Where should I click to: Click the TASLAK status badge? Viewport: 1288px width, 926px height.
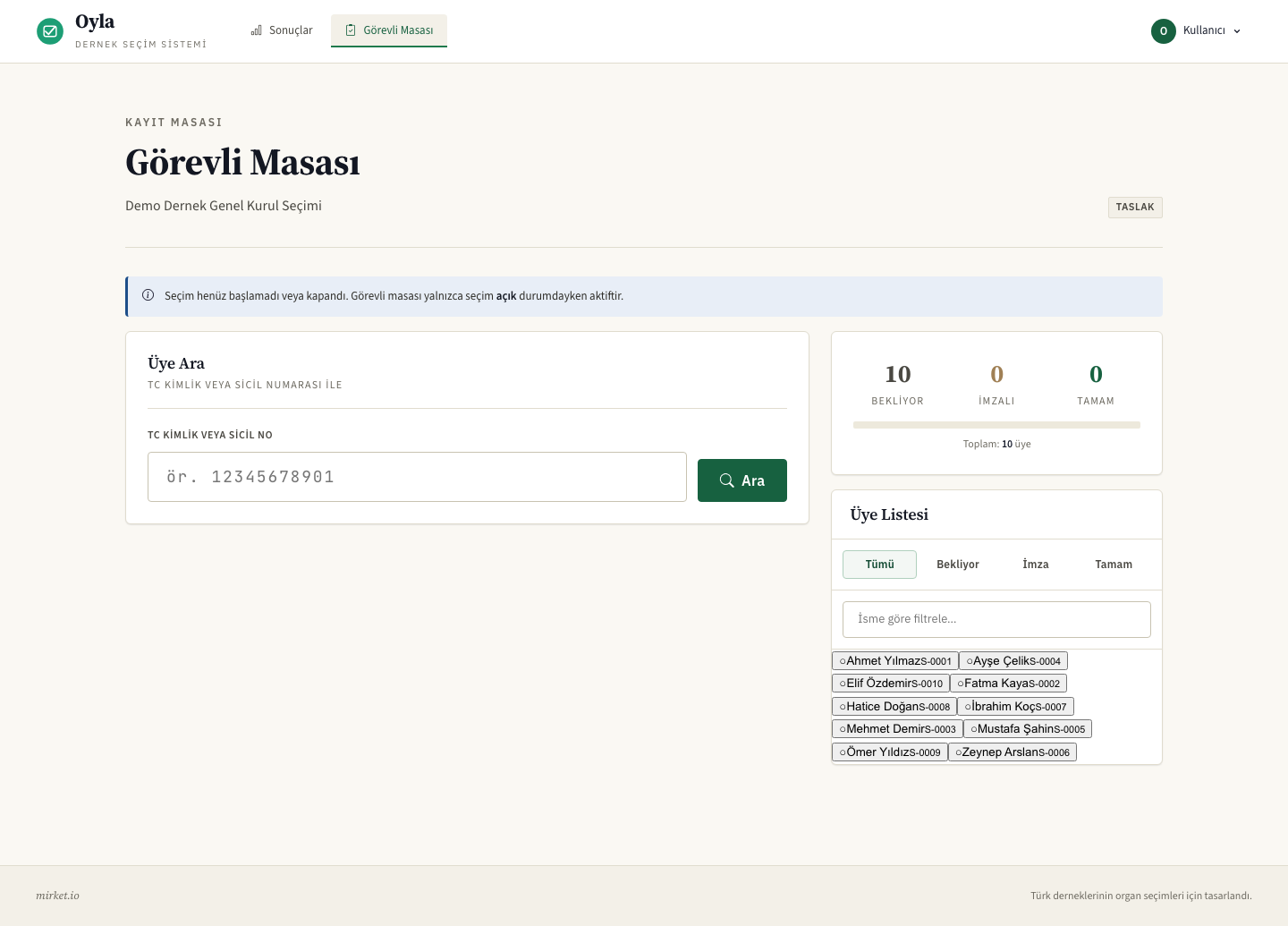pos(1135,207)
